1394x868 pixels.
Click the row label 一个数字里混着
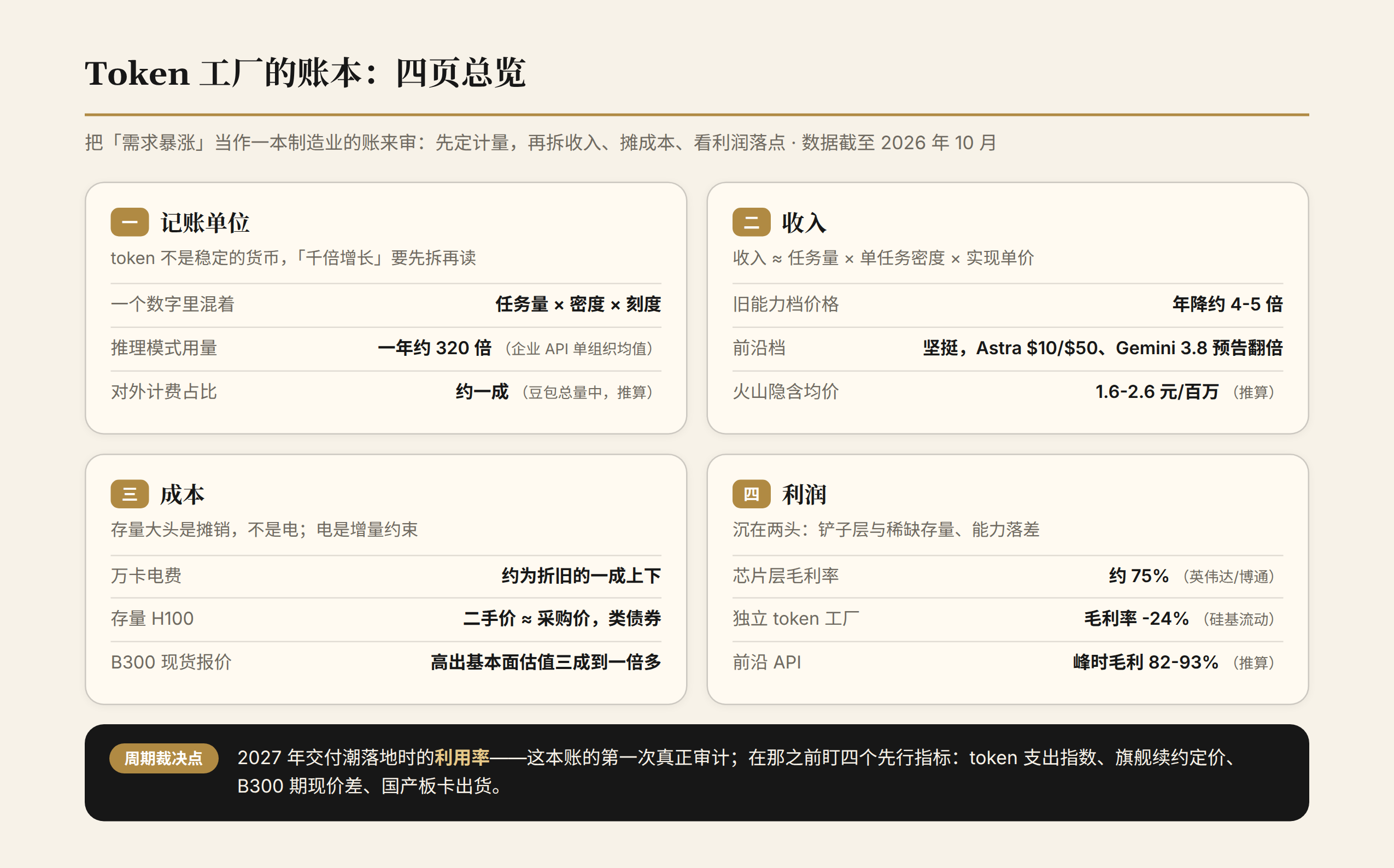click(173, 304)
